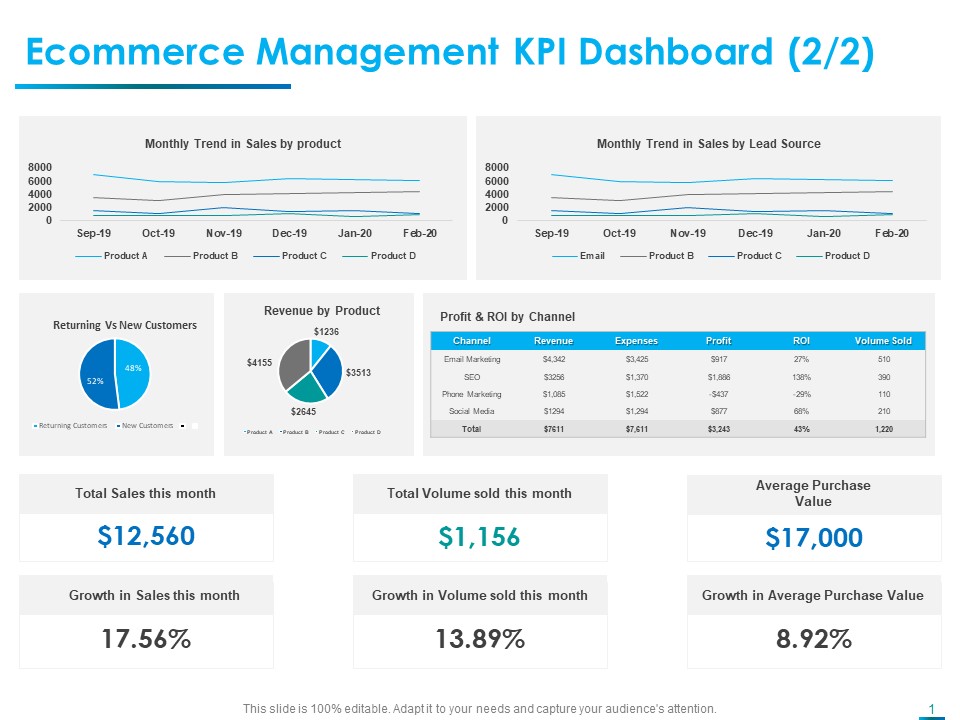Click the ROI column header
Screen dimensions: 960x720
tap(801, 341)
